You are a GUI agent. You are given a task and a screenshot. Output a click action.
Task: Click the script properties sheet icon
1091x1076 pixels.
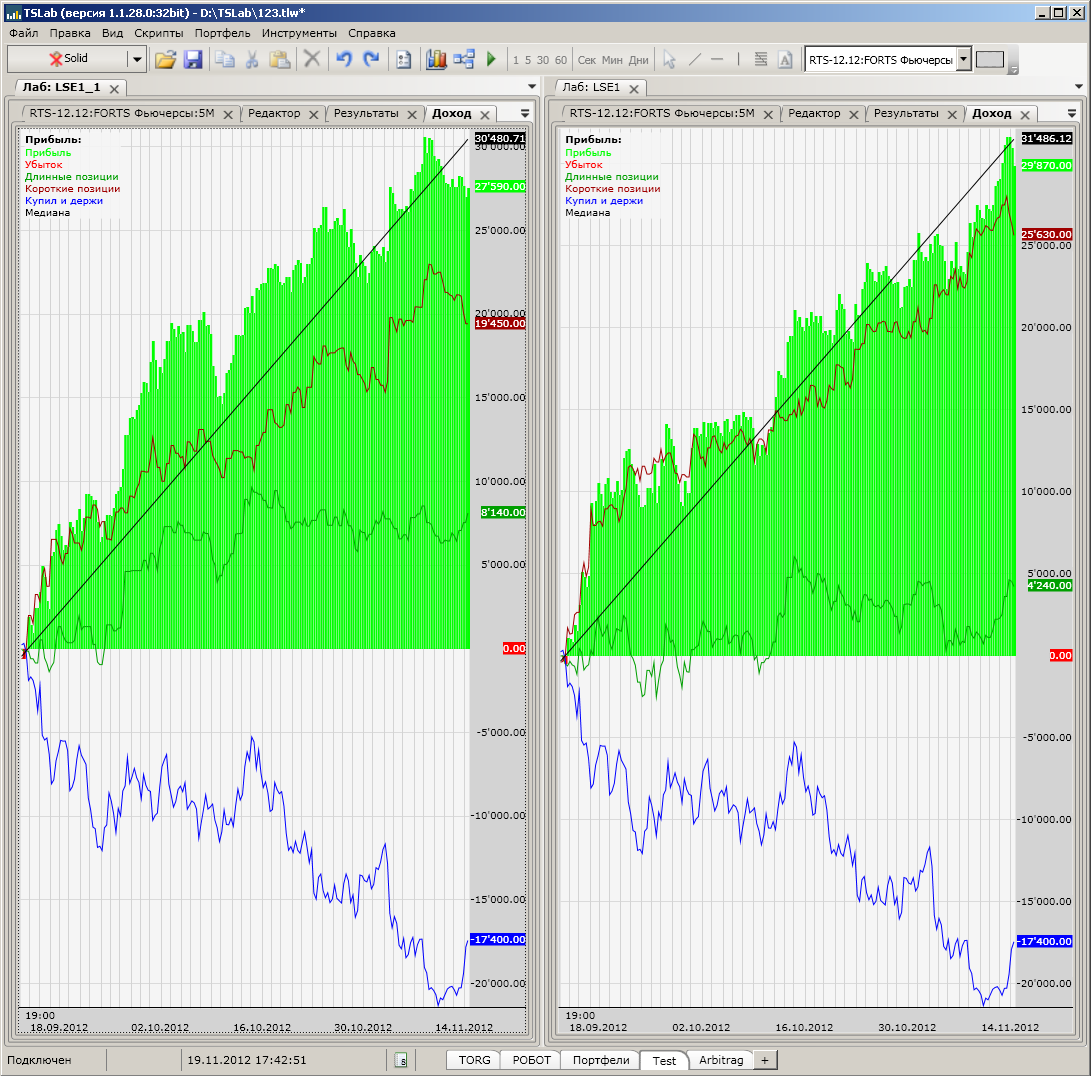[x=404, y=60]
